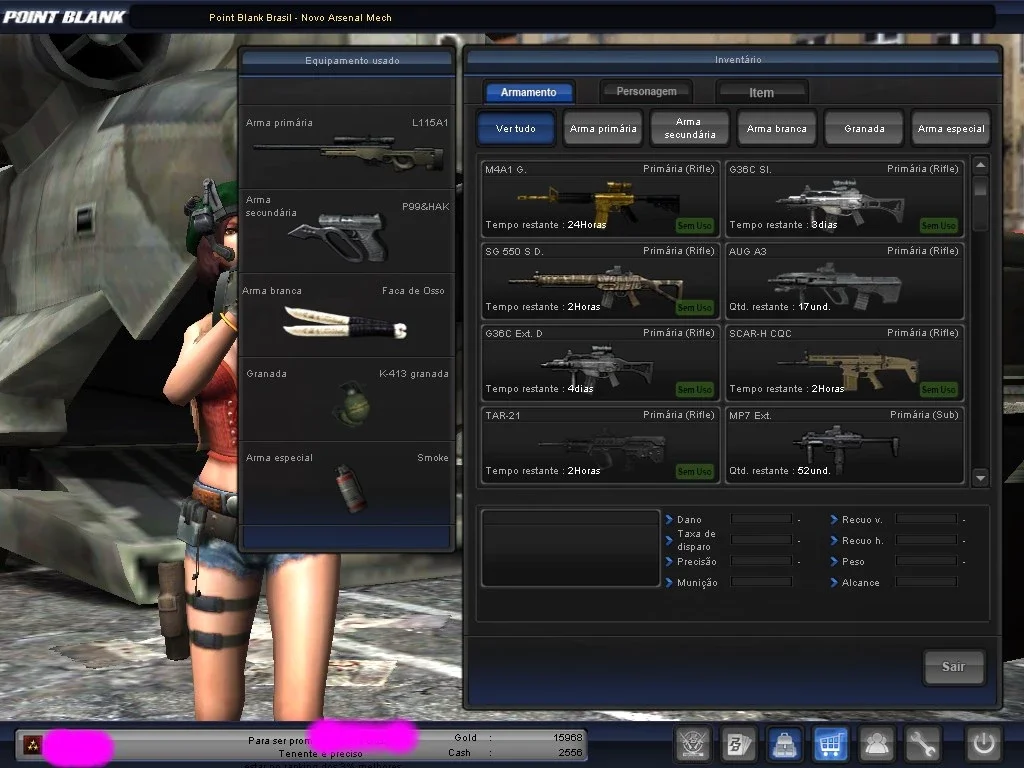The width and height of the screenshot is (1024, 768).
Task: Click the Precisão stat bar
Action: point(761,561)
